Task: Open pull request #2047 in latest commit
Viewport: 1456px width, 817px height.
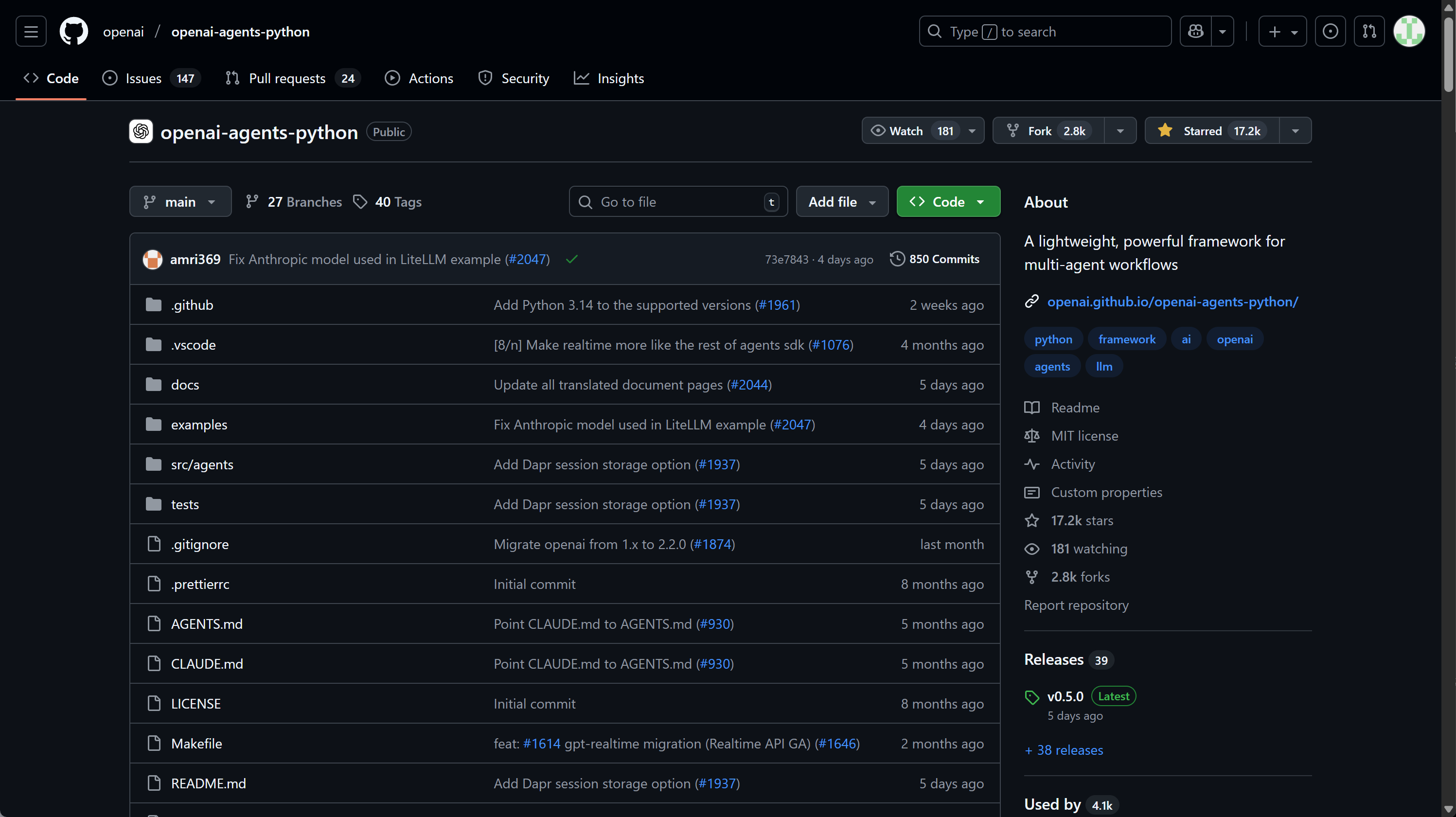Action: [527, 260]
